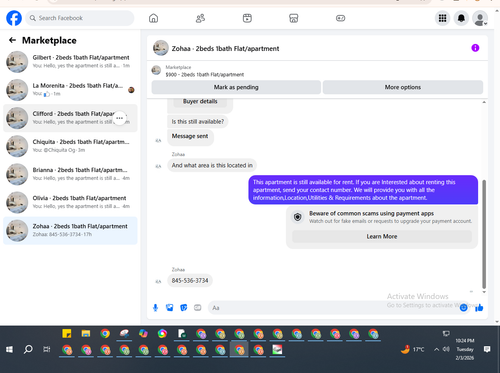The width and height of the screenshot is (500, 373).
Task: Open File Explorer on the taskbar
Action: pyautogui.click(x=86, y=333)
